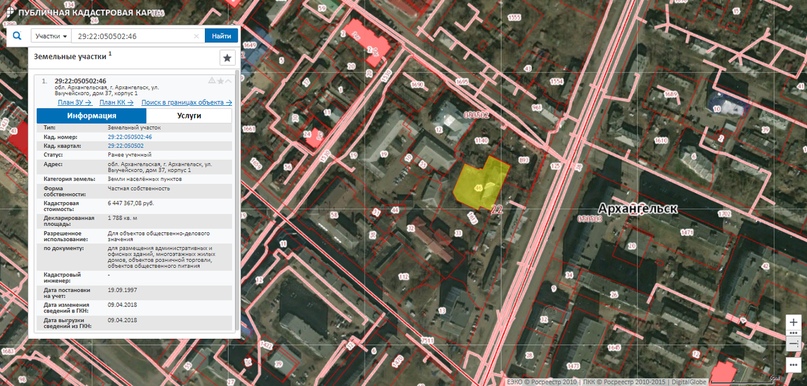Image resolution: width=807 pixels, height=386 pixels.
Task: Zoom in with the plus button
Action: (793, 322)
